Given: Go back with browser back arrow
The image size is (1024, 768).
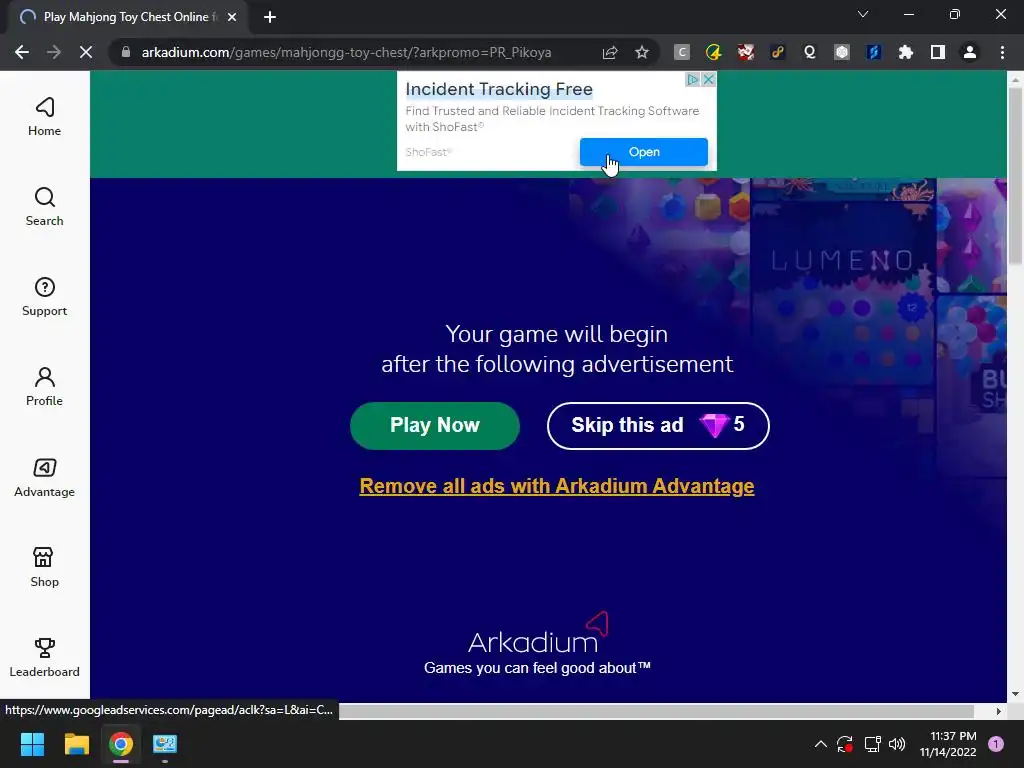Looking at the screenshot, I should [22, 52].
